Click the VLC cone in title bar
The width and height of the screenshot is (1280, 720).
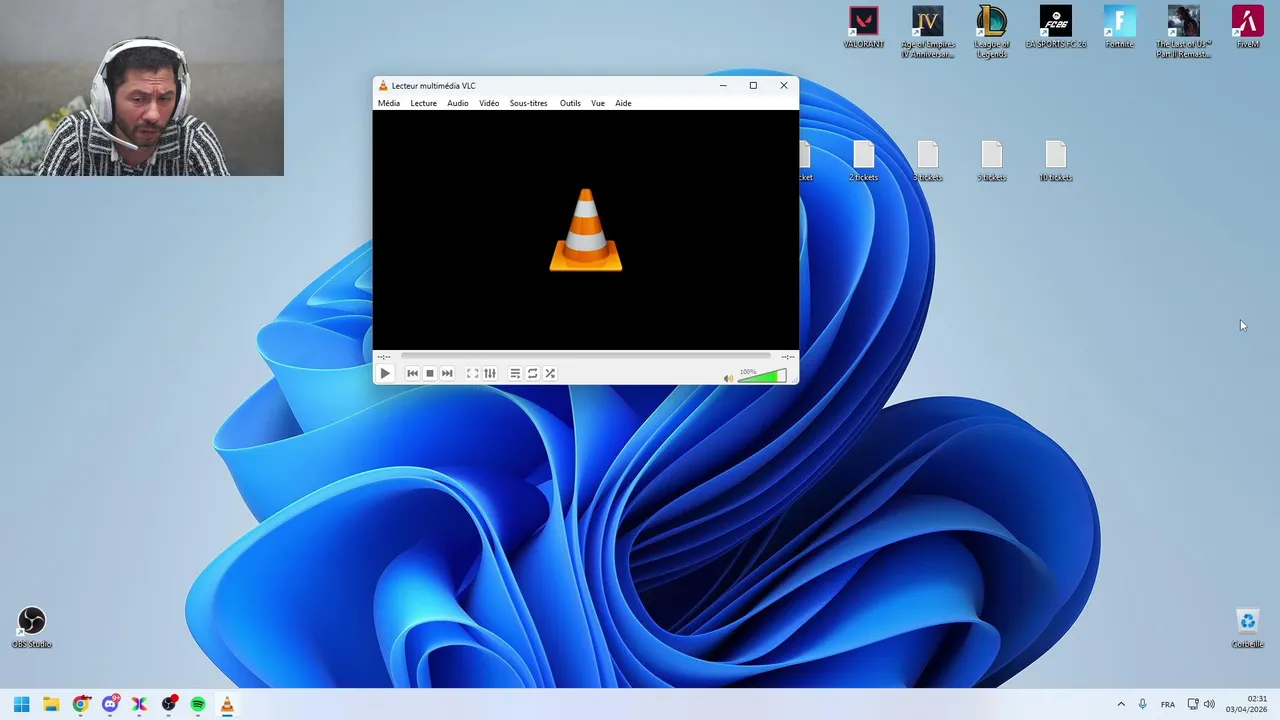383,86
